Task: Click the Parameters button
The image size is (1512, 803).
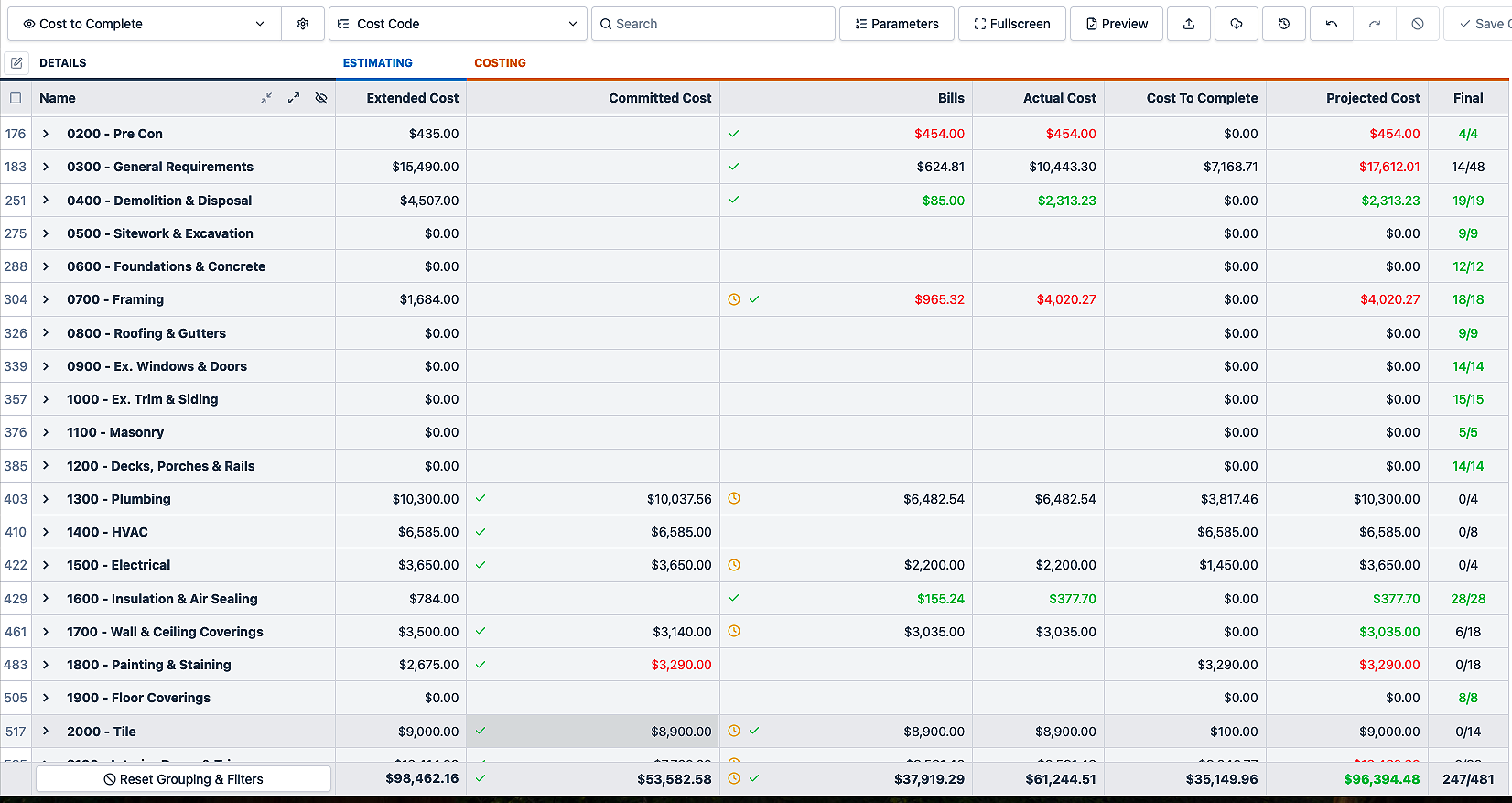Action: point(897,24)
